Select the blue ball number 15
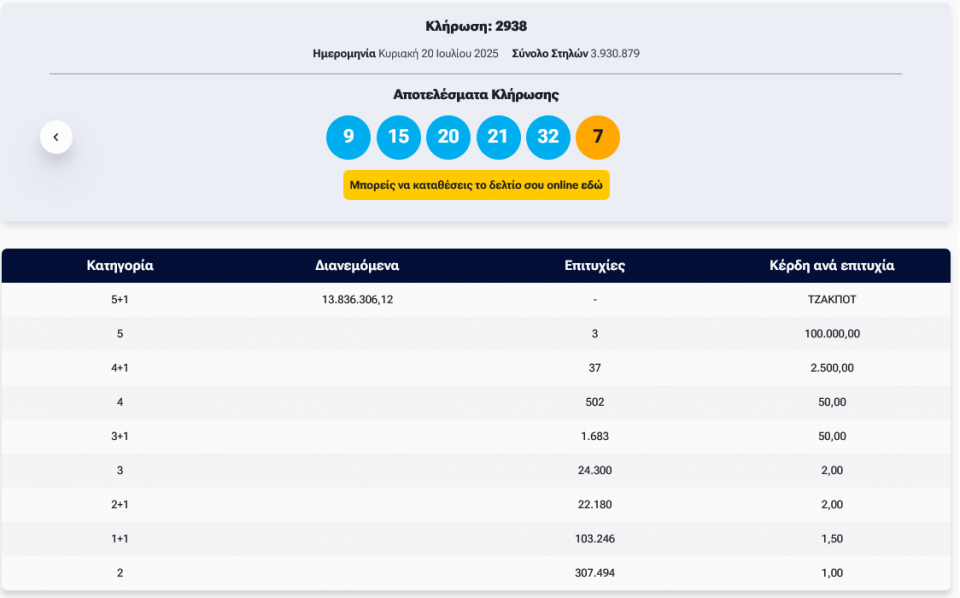Viewport: 960px width, 598px height. [398, 137]
